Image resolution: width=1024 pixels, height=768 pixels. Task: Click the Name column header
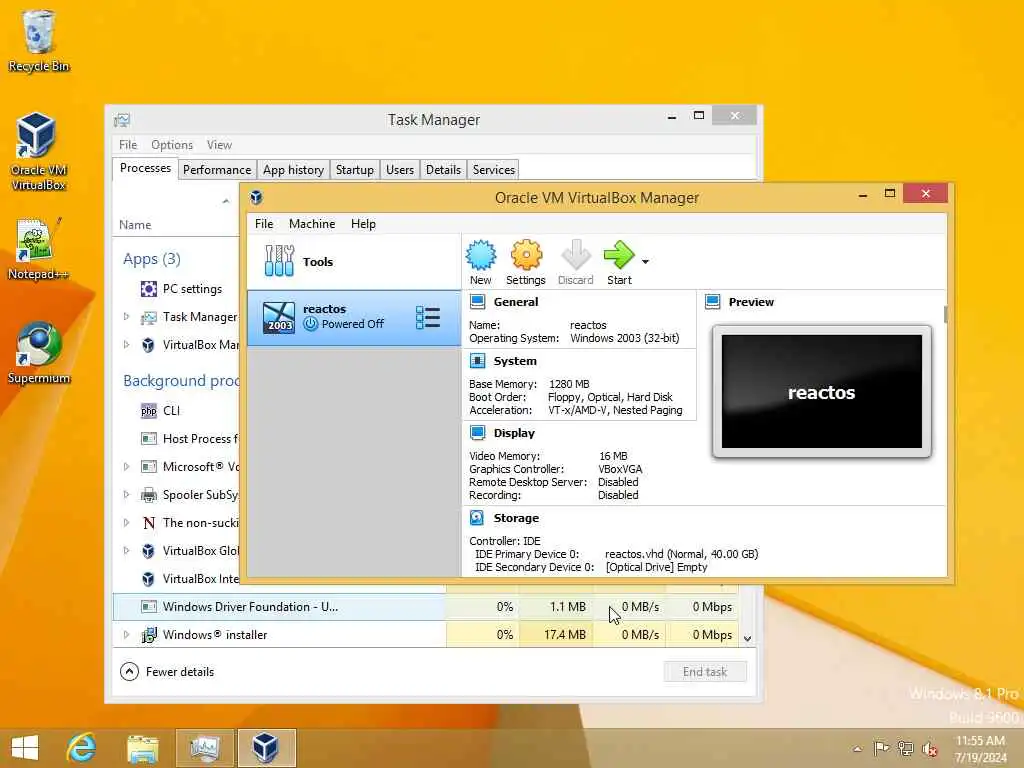click(135, 225)
